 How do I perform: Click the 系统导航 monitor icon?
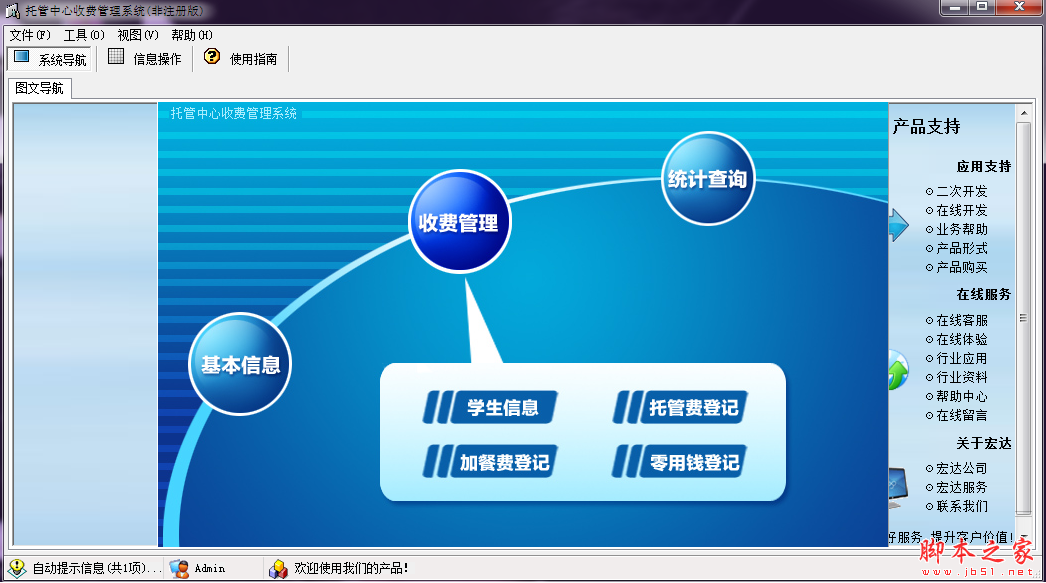click(x=21, y=57)
